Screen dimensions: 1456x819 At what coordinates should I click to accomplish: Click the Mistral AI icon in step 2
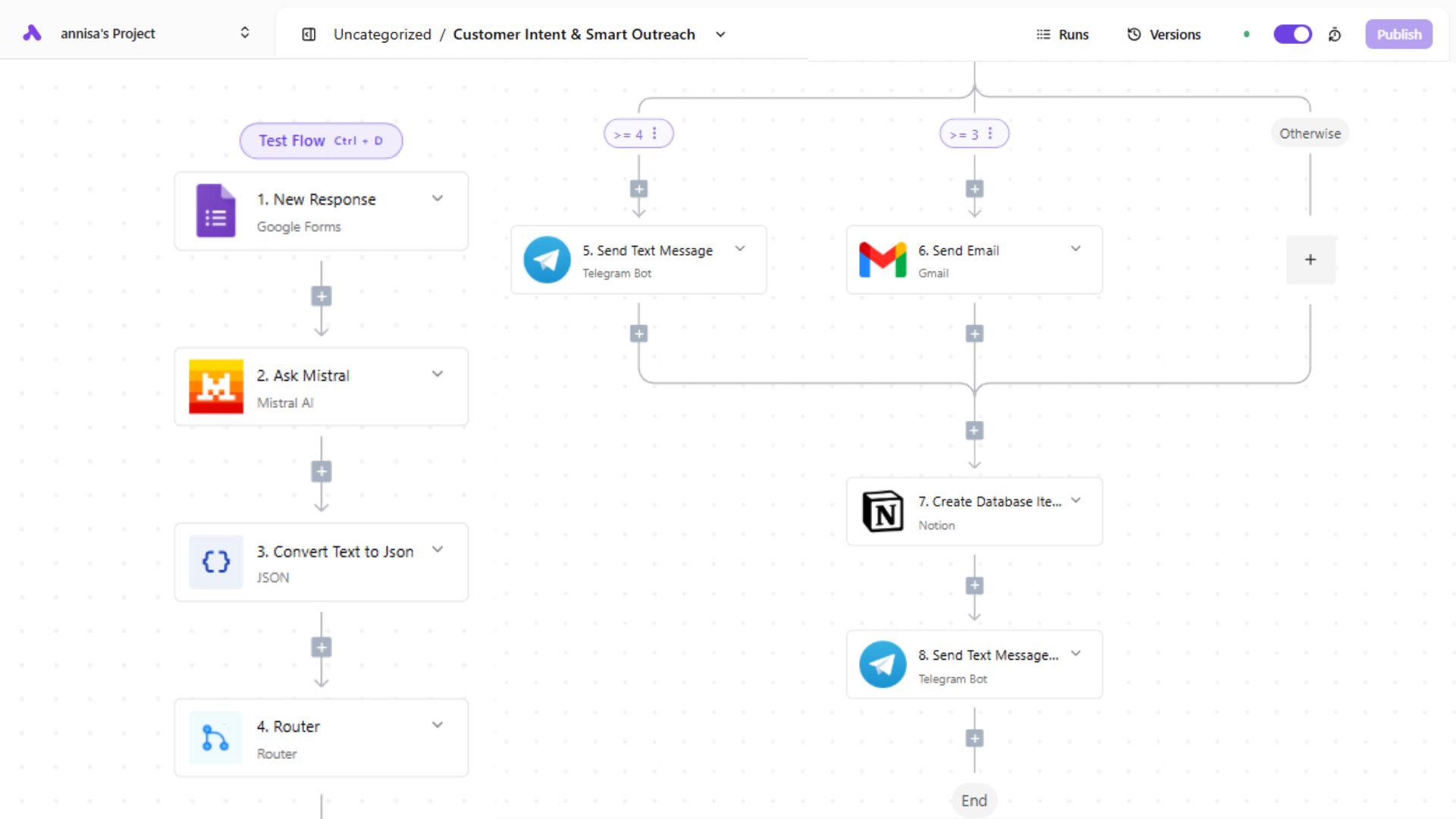[x=215, y=387]
